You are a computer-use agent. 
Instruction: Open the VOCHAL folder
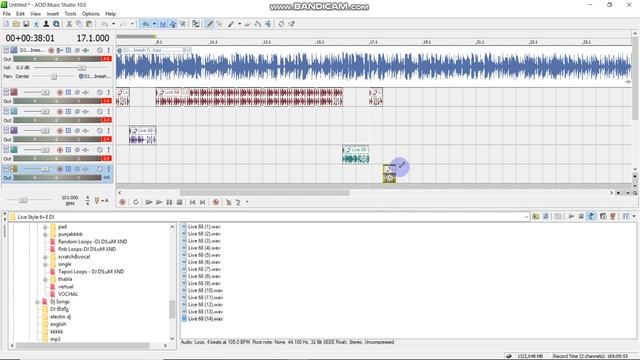(x=68, y=294)
